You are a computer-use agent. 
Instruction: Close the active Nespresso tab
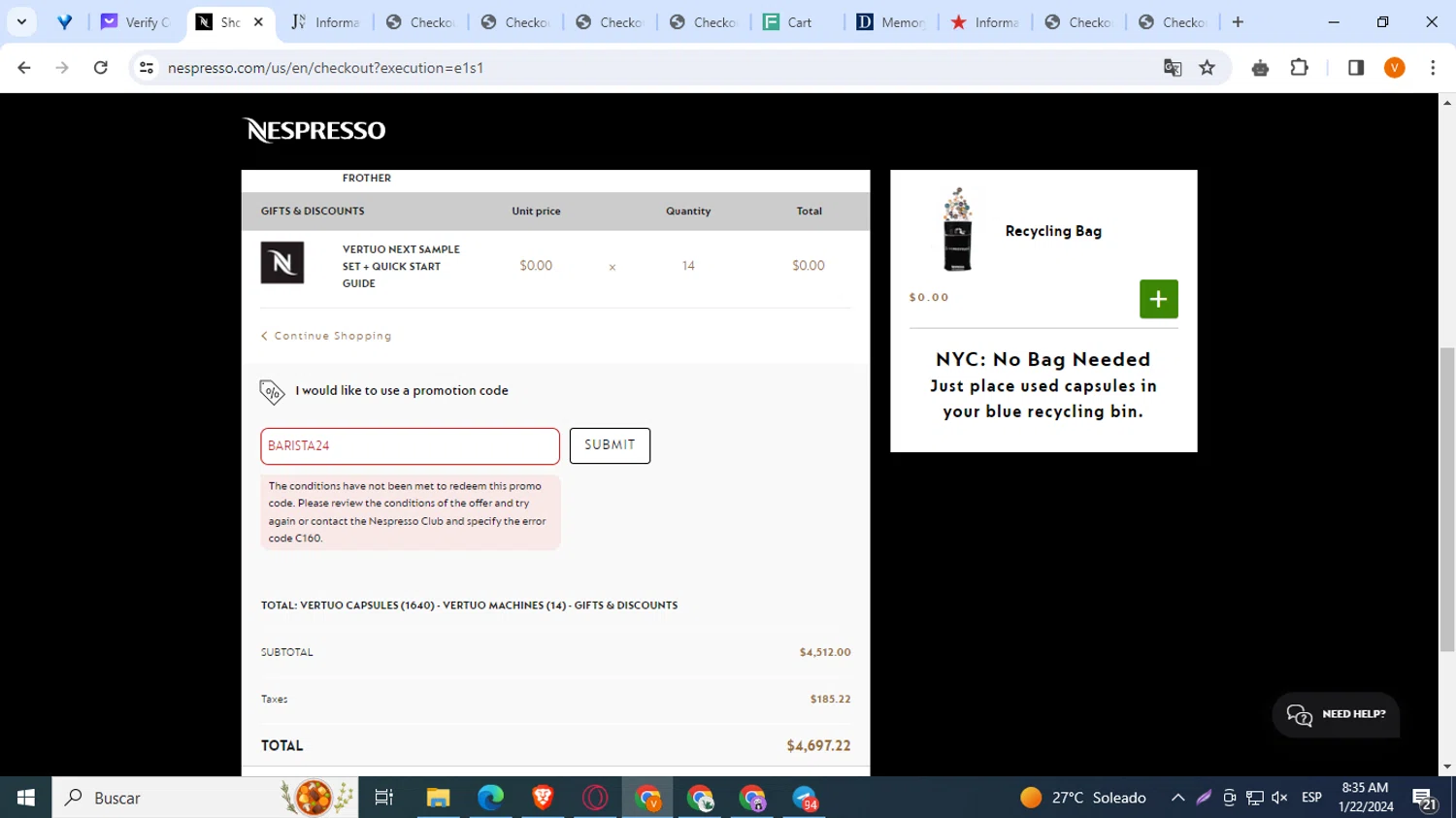click(258, 22)
